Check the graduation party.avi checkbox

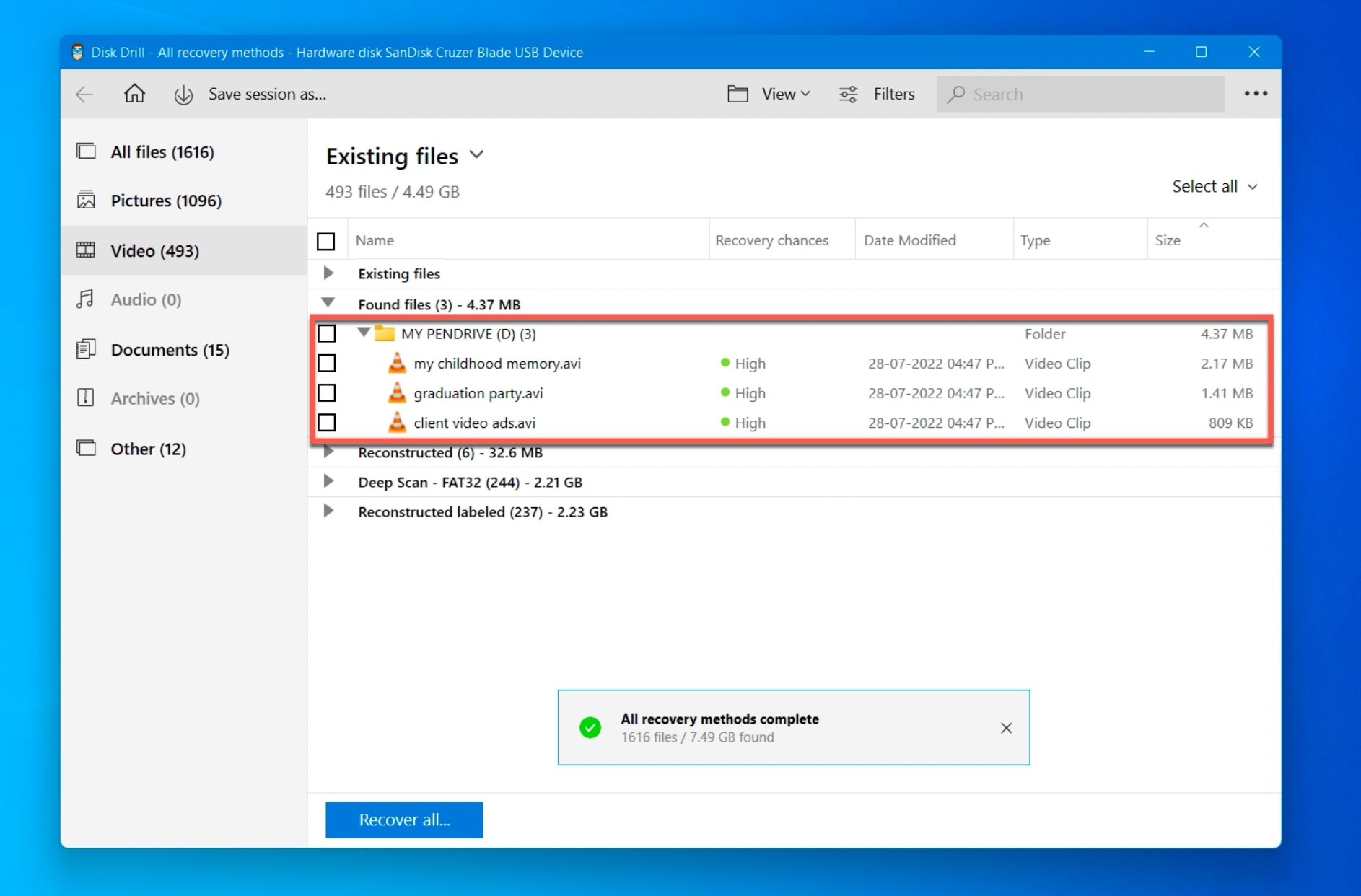327,392
